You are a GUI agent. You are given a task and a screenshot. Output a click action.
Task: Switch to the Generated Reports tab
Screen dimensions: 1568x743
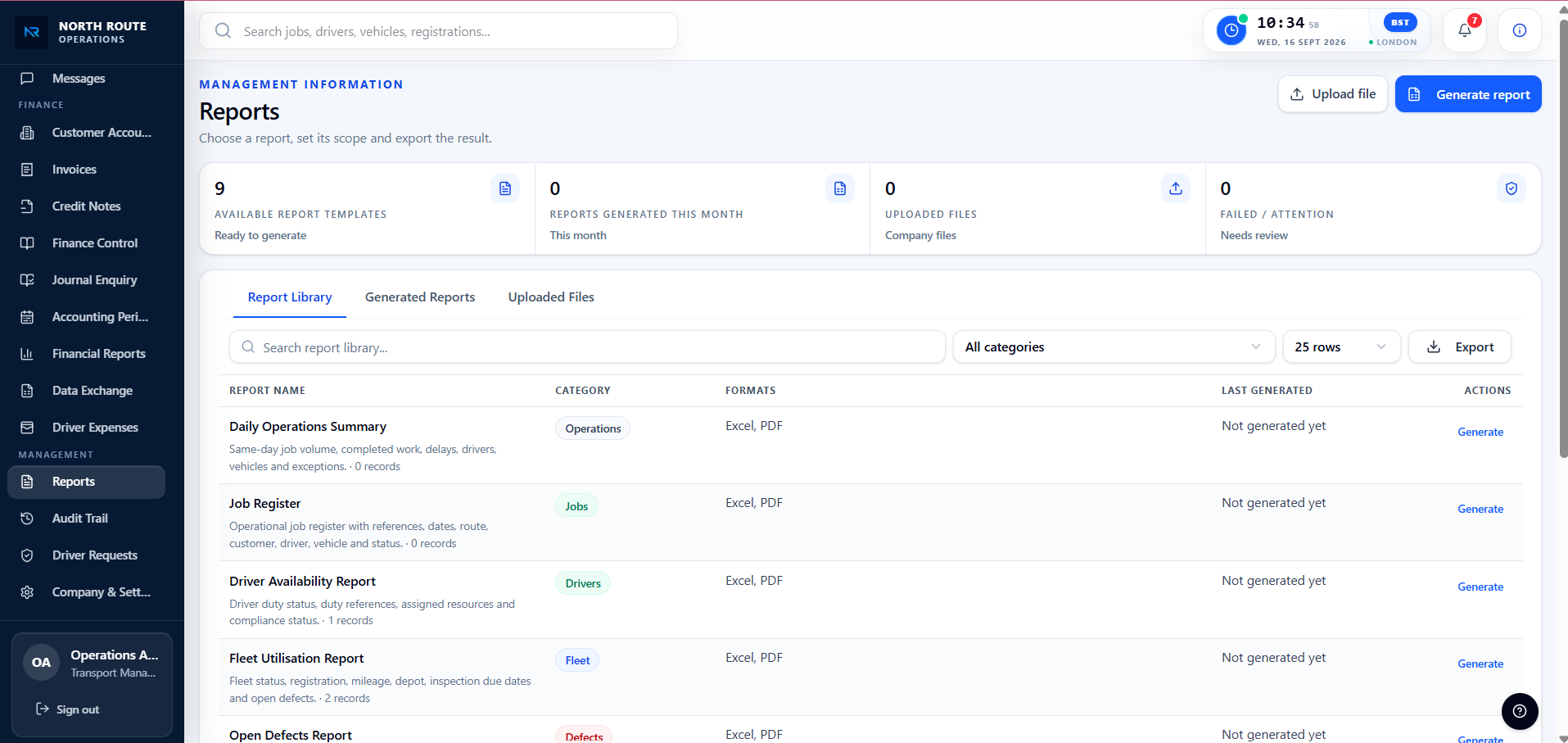point(420,297)
